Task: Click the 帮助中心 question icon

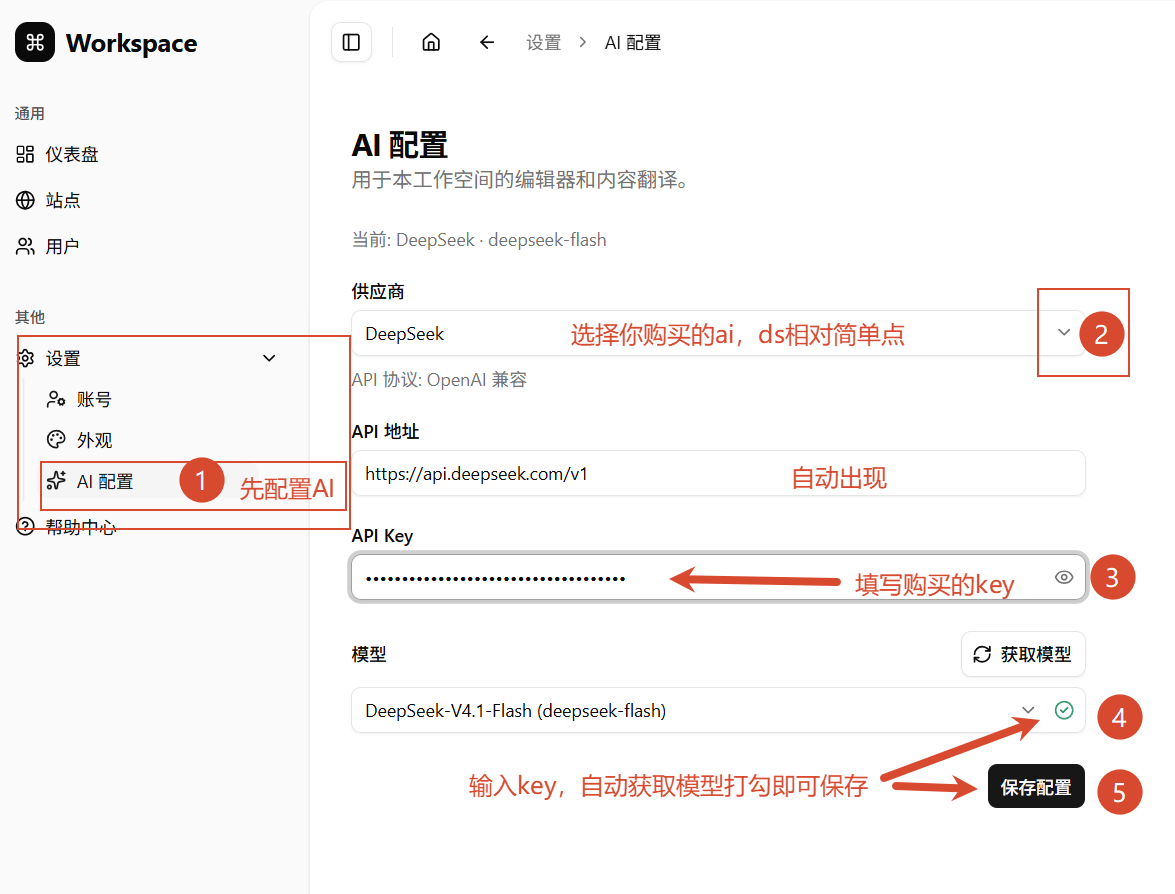Action: (25, 527)
